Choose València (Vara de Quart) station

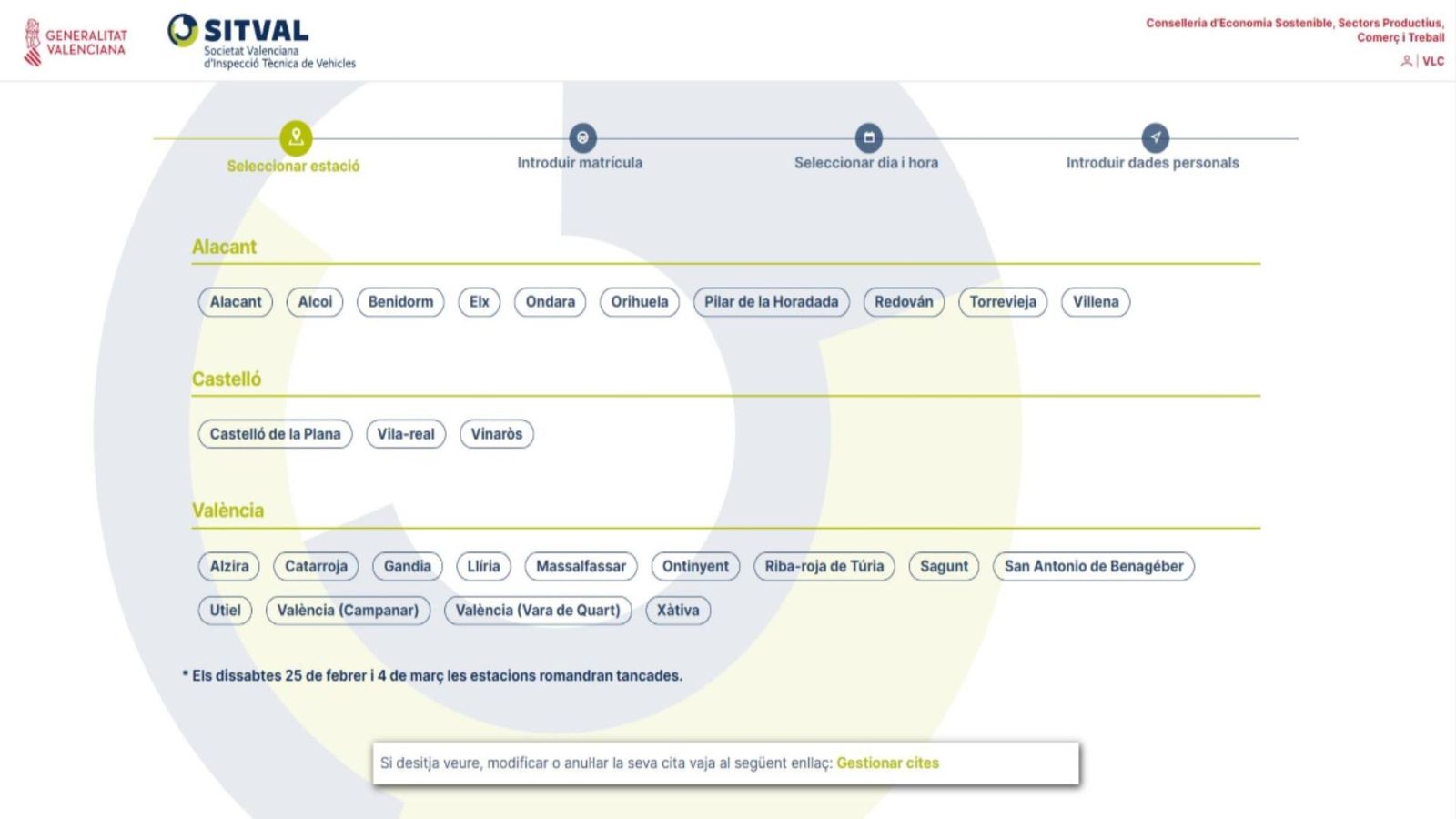coord(538,611)
